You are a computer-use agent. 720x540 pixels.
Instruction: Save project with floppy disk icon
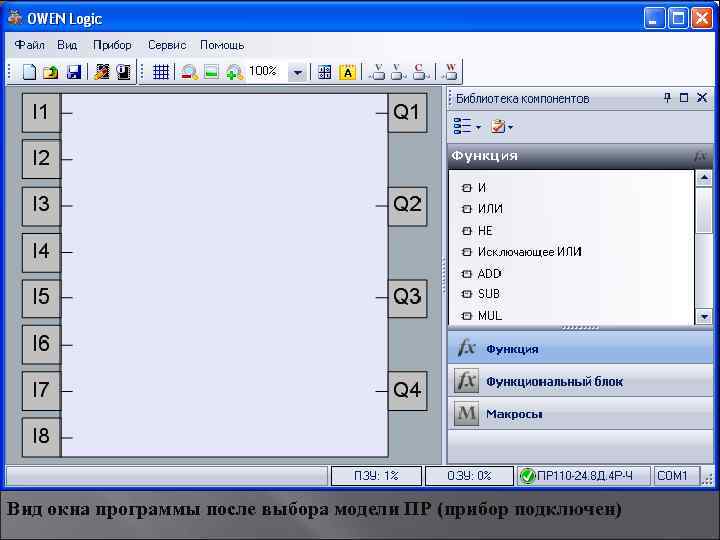point(73,72)
